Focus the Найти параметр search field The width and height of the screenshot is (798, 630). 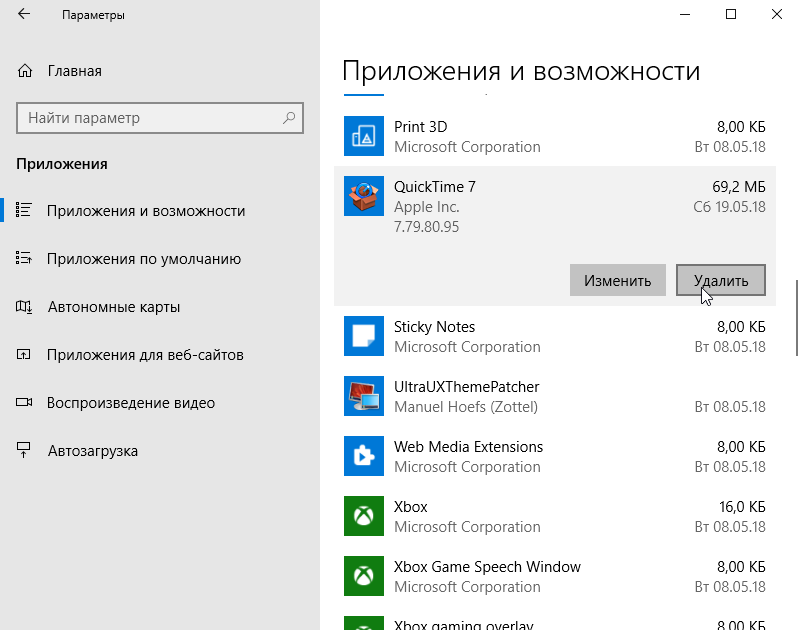160,118
